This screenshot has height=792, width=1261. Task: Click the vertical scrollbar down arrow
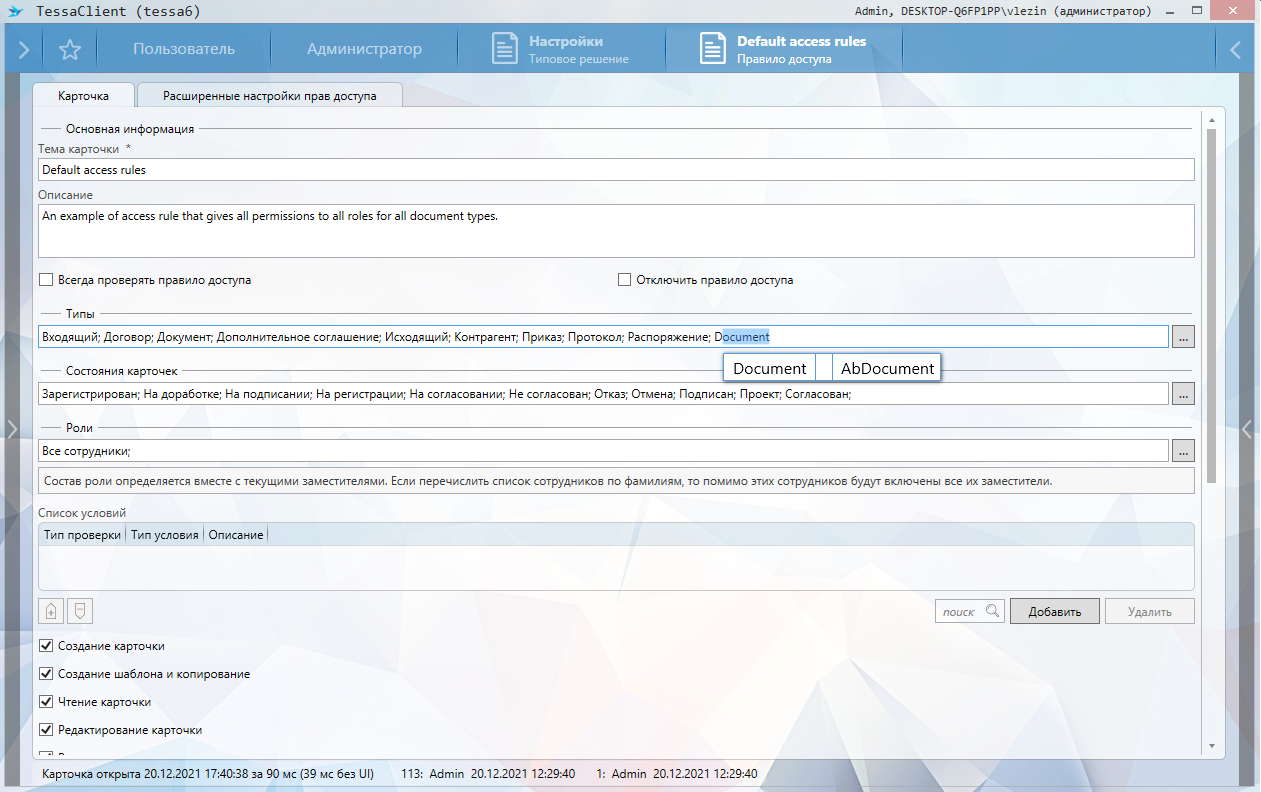pyautogui.click(x=1211, y=746)
